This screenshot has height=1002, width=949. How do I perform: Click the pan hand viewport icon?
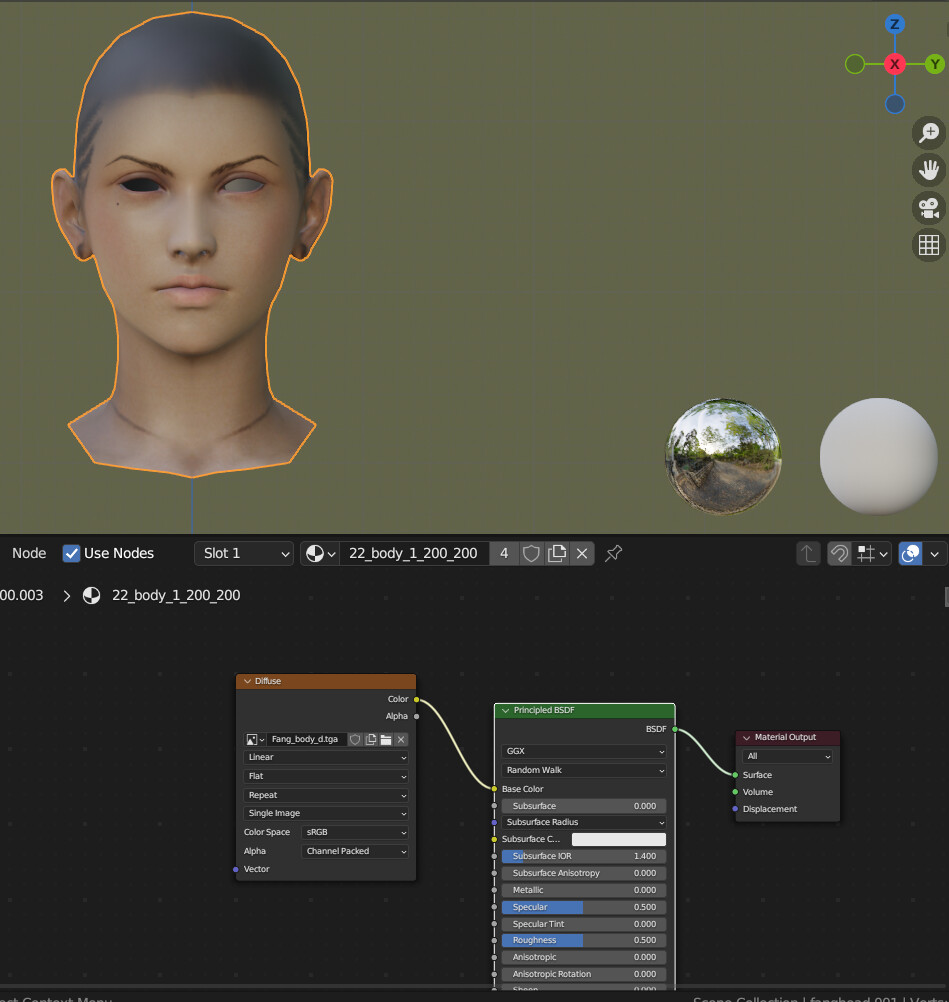tap(929, 170)
